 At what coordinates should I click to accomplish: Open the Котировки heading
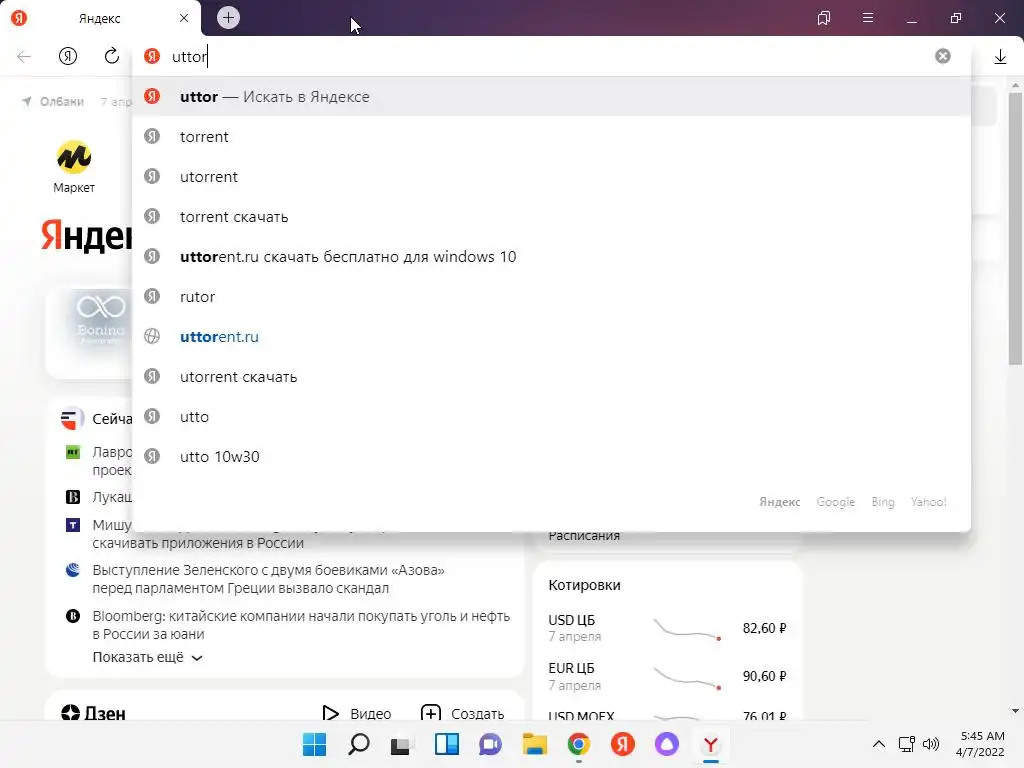pos(584,585)
